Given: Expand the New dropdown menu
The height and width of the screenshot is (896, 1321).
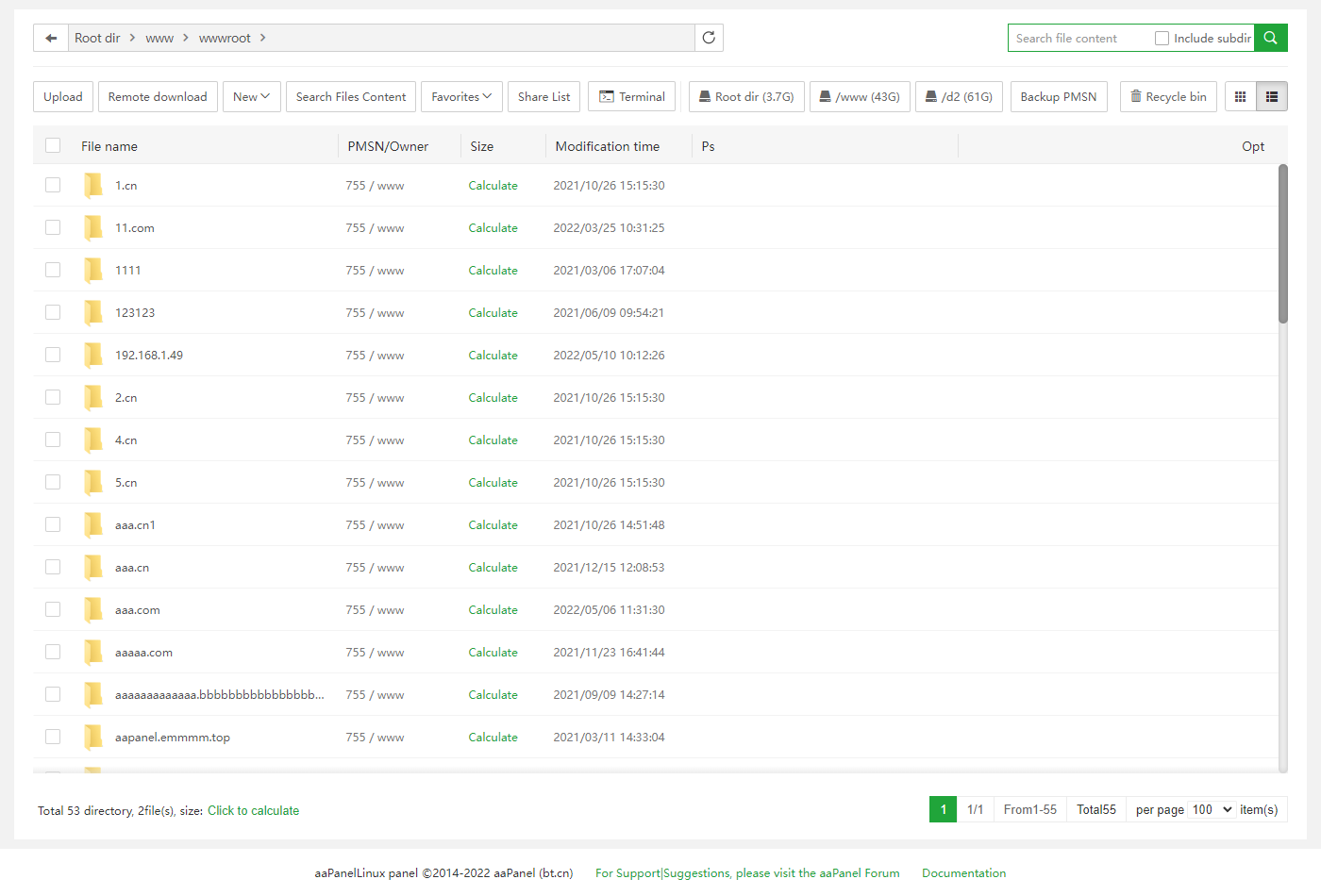Looking at the screenshot, I should pos(252,97).
